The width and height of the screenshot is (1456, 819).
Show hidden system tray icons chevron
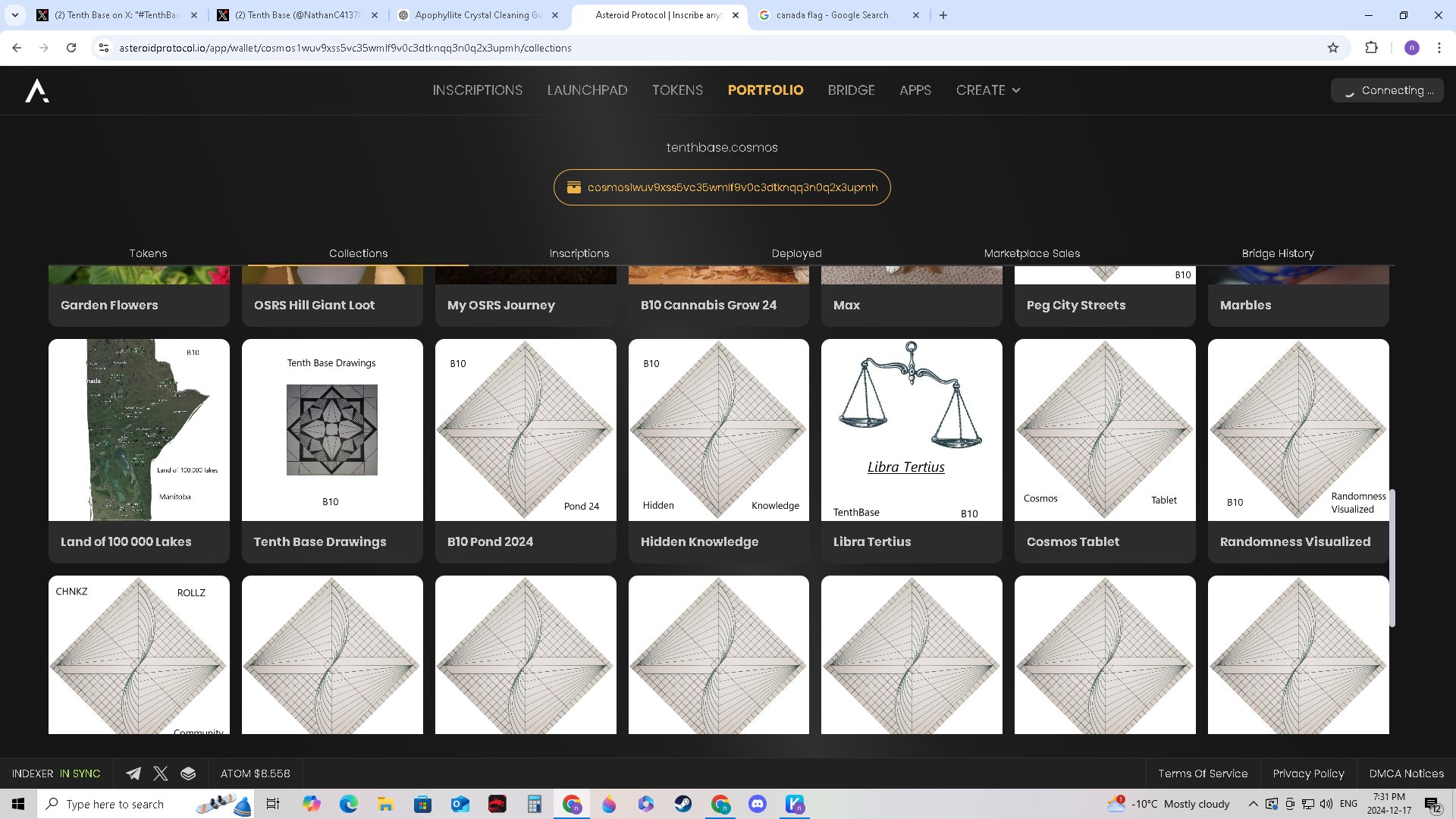(1253, 804)
